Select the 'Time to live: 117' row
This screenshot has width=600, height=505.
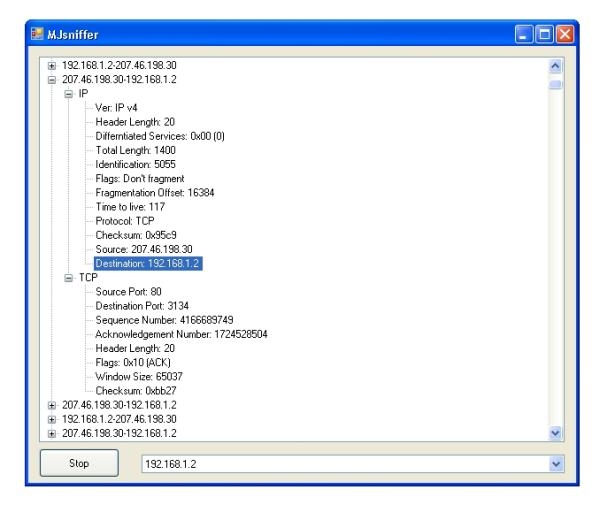pos(130,207)
